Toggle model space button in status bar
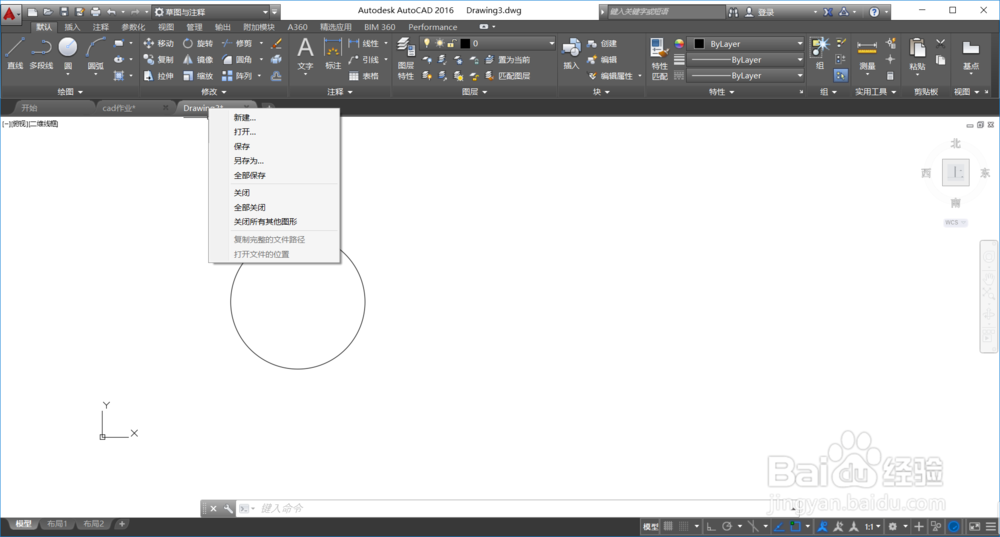 click(x=651, y=526)
